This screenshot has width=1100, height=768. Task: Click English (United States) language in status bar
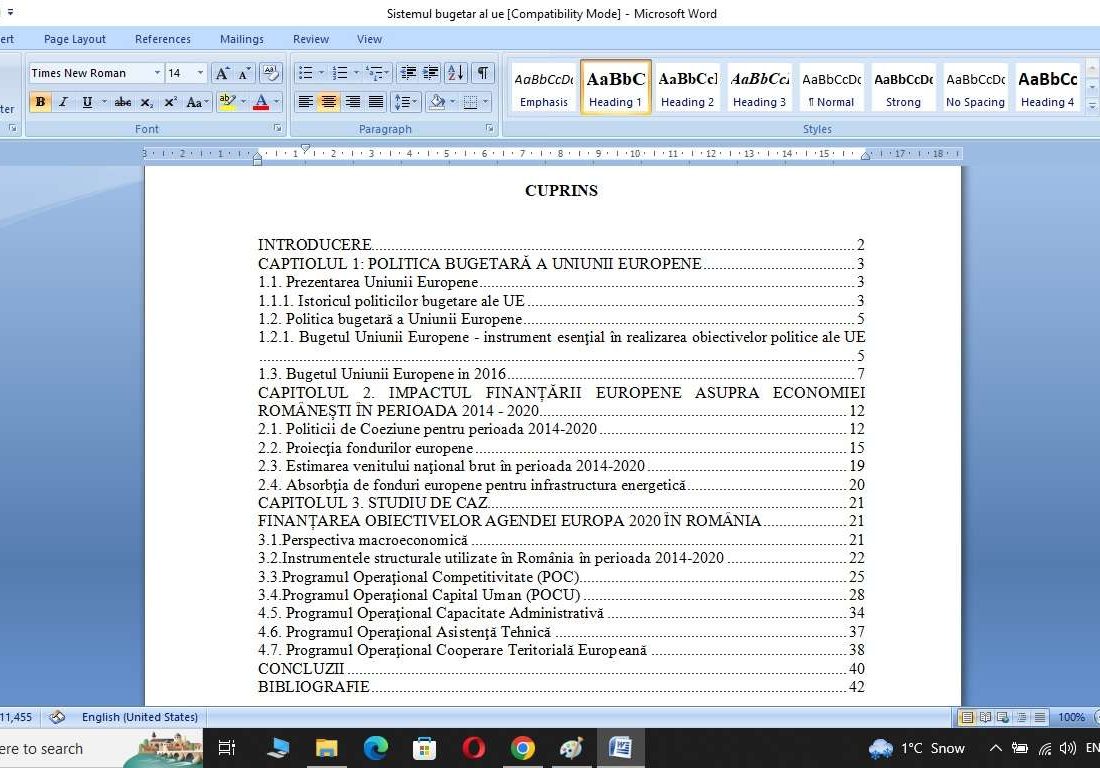tap(139, 717)
